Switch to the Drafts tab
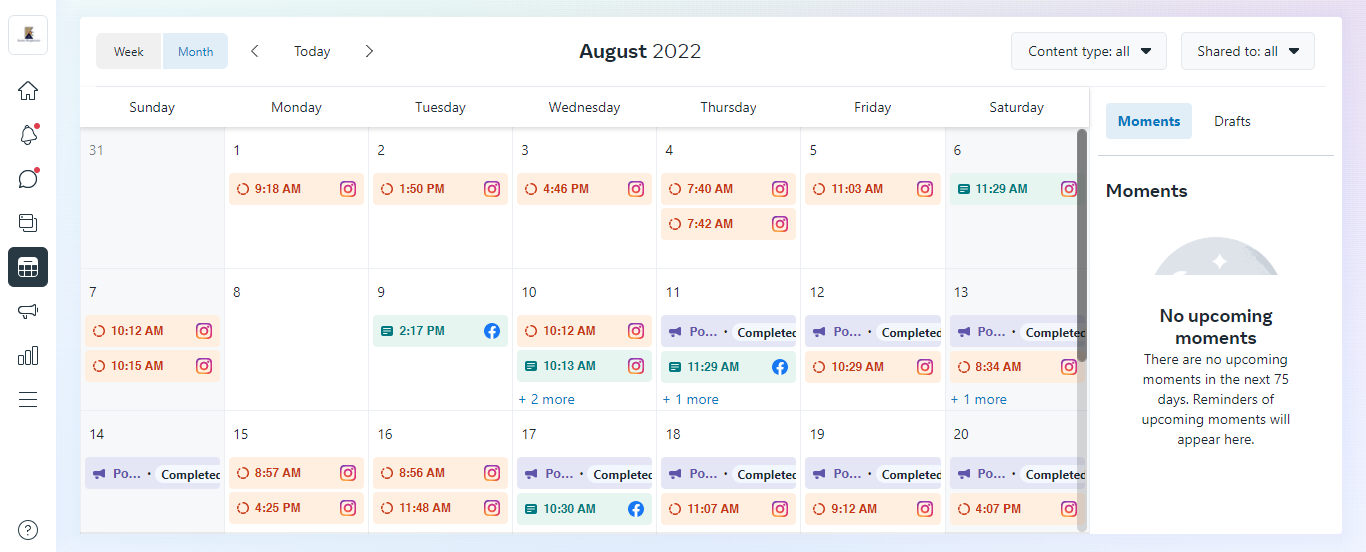 tap(1232, 121)
